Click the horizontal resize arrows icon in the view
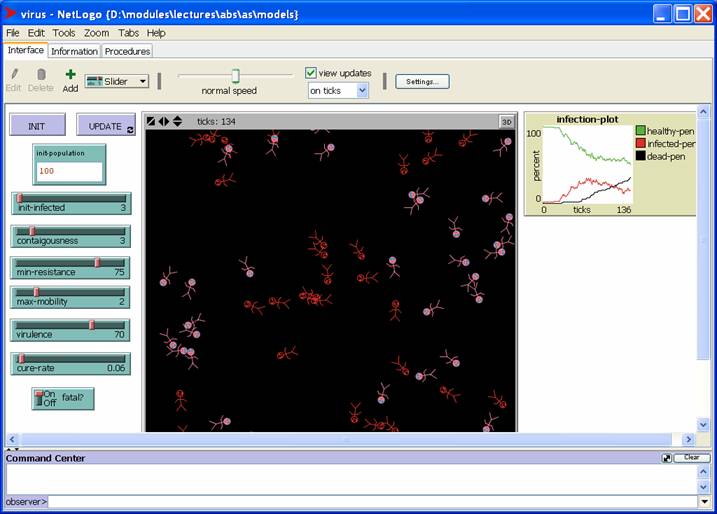The height and width of the screenshot is (514, 717). pos(164,121)
